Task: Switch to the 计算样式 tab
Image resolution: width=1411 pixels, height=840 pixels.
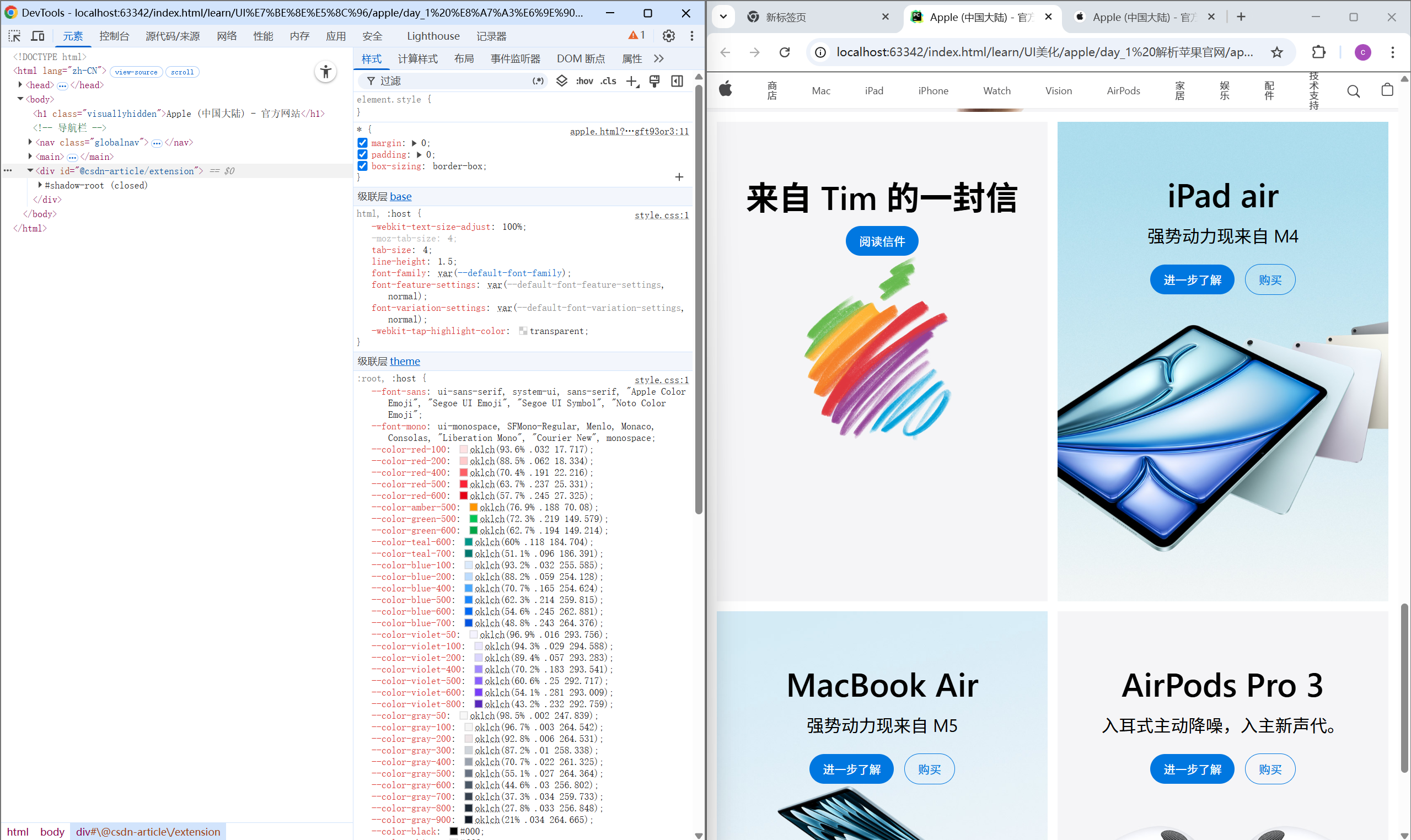Action: (x=417, y=59)
